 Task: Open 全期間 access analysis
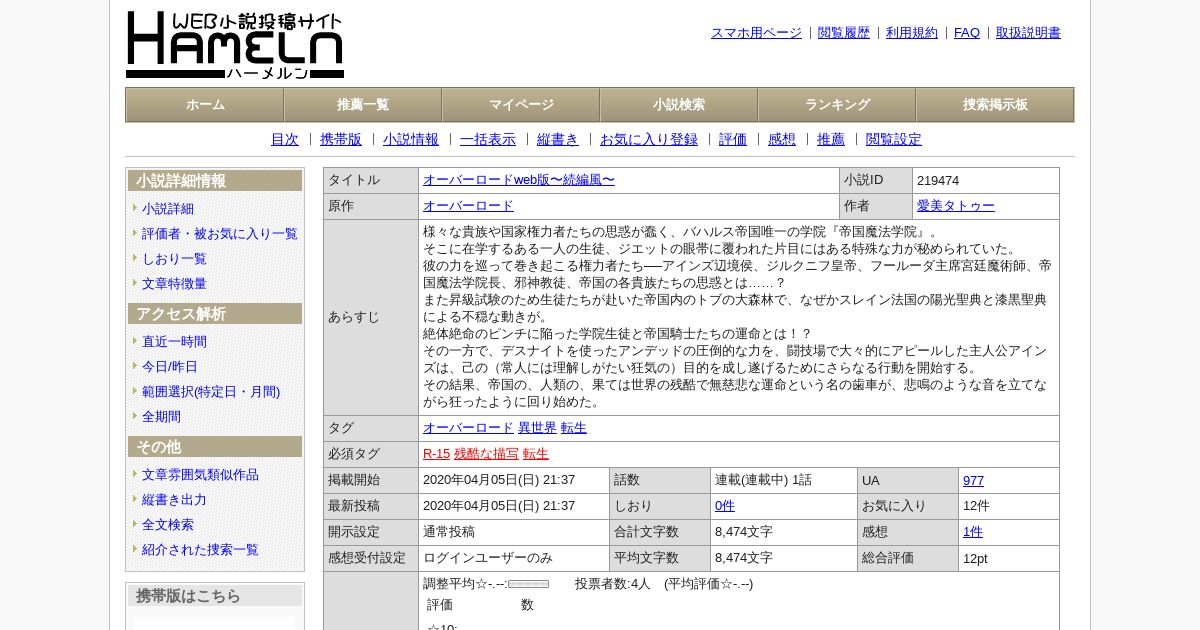coord(161,417)
